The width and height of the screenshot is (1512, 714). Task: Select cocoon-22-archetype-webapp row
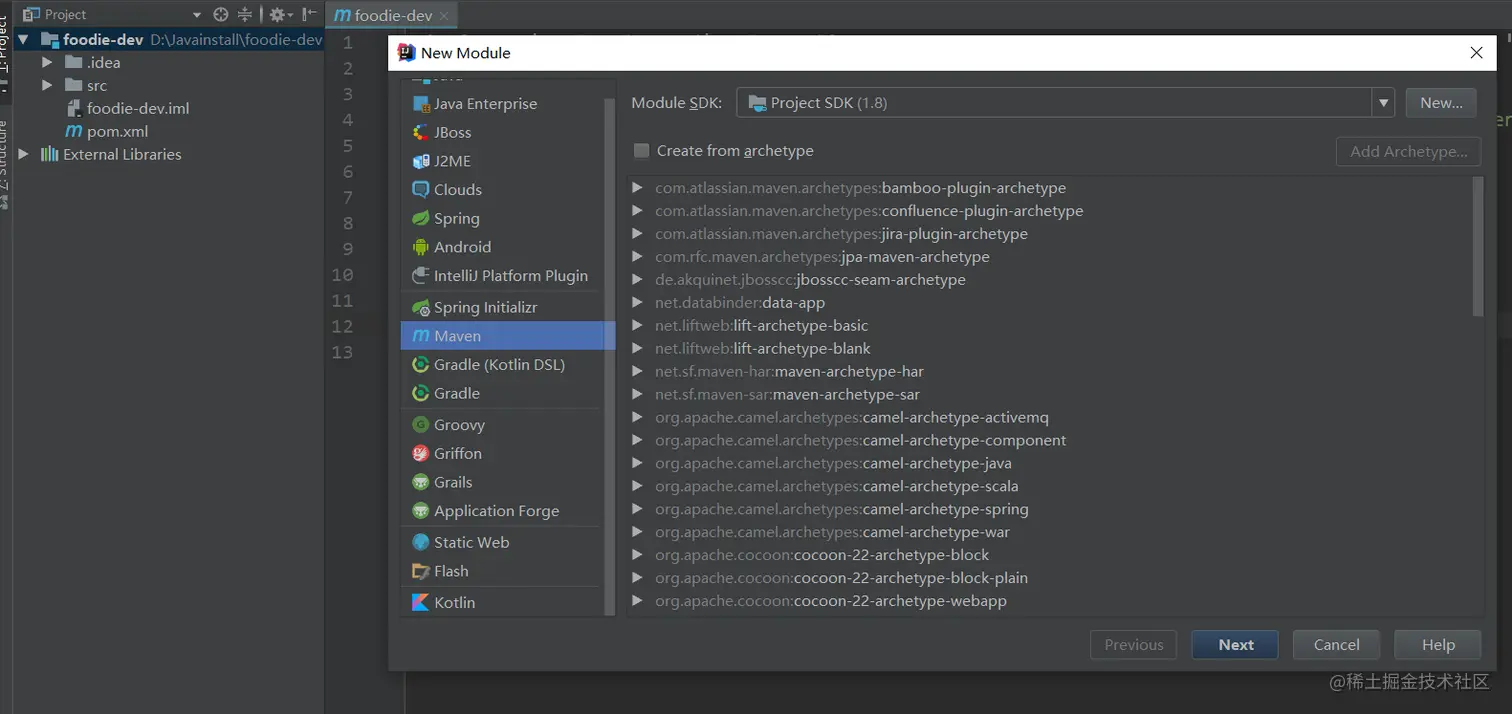[1050, 601]
